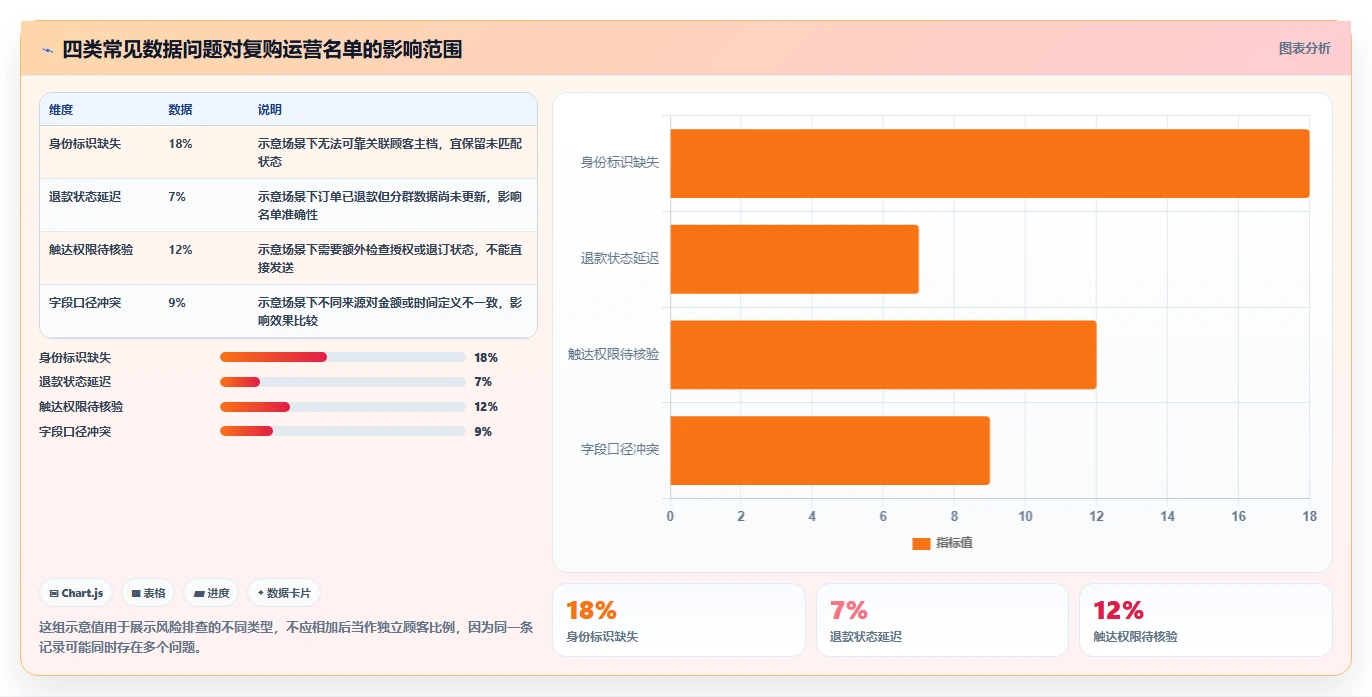The height and width of the screenshot is (697, 1372).
Task: Select the 身份标识缺失 table row cell
Action: tap(85, 144)
